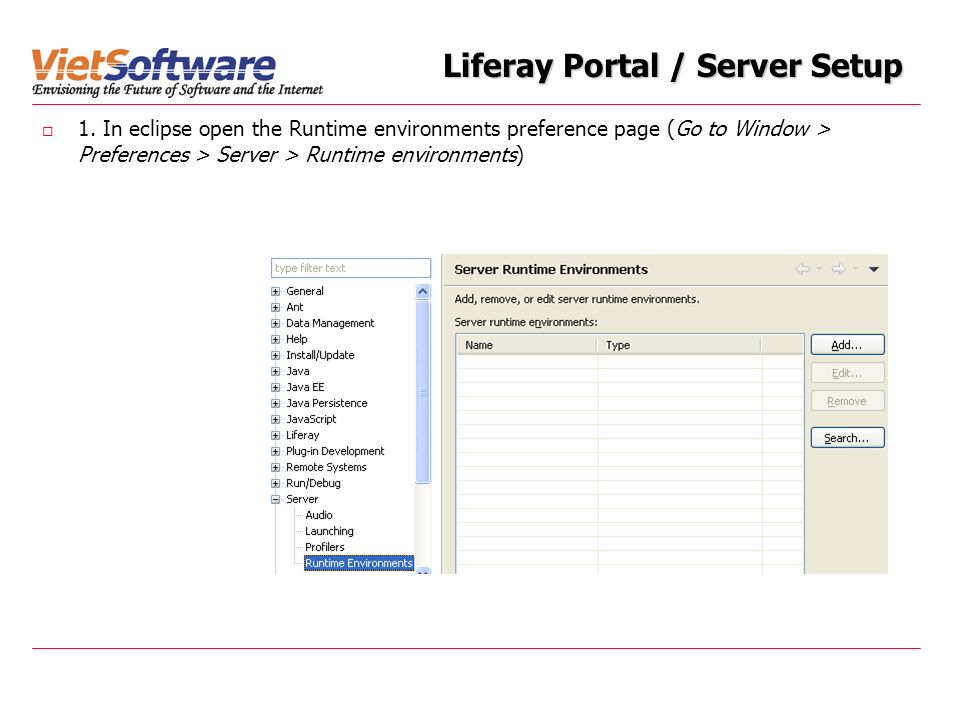Select Liferay category
Viewport: 960px width, 720px height.
[302, 435]
